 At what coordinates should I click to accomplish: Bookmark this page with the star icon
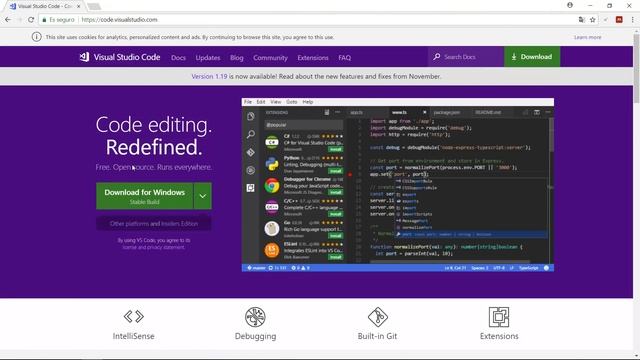(593, 20)
